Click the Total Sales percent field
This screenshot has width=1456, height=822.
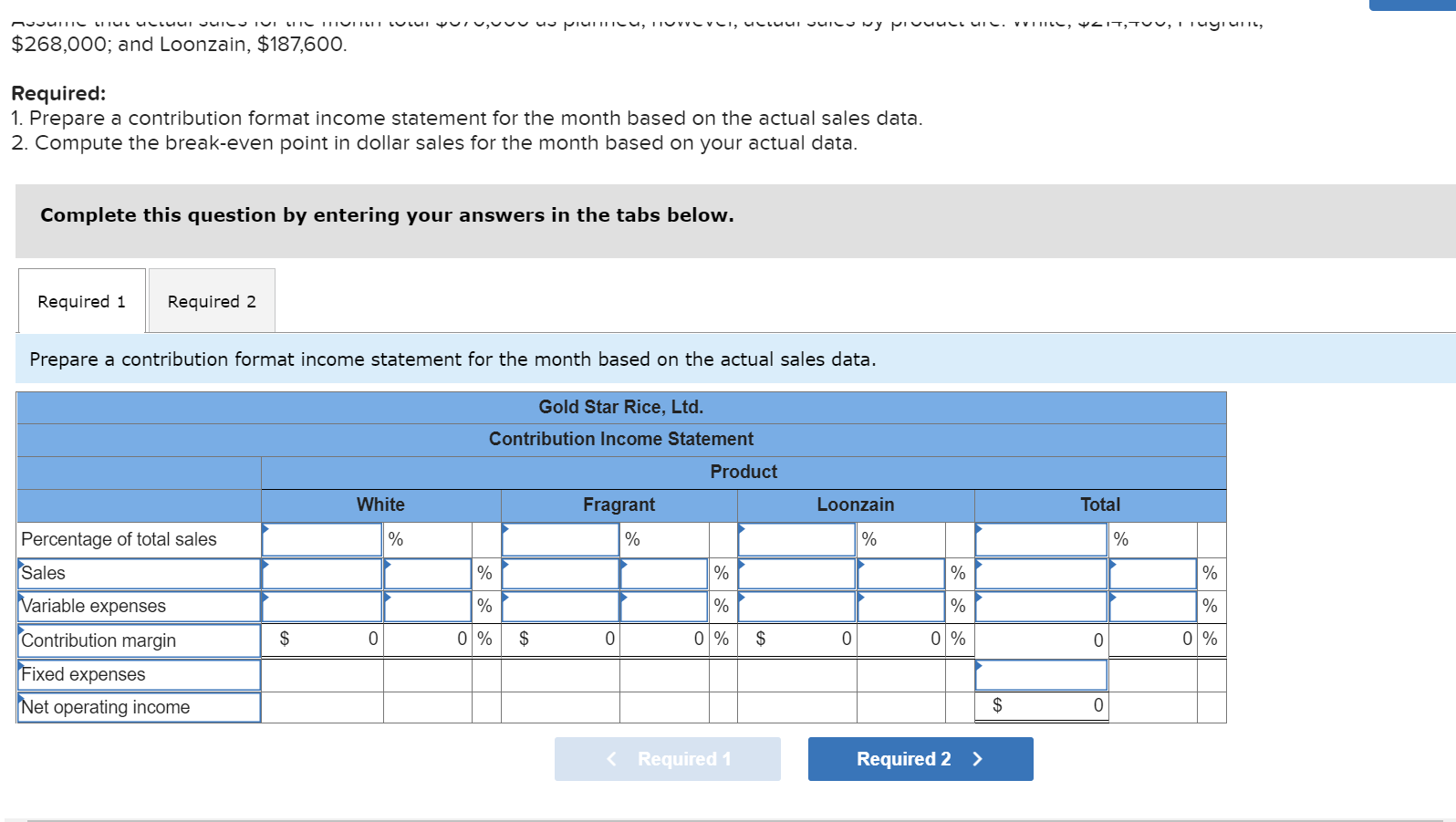click(x=1153, y=574)
